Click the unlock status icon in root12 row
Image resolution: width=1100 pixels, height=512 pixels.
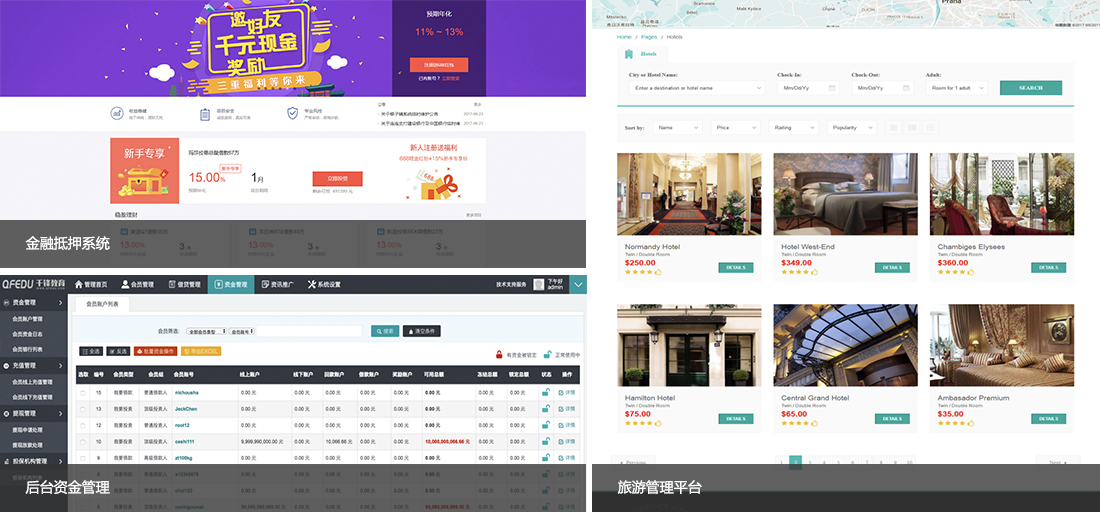click(545, 425)
